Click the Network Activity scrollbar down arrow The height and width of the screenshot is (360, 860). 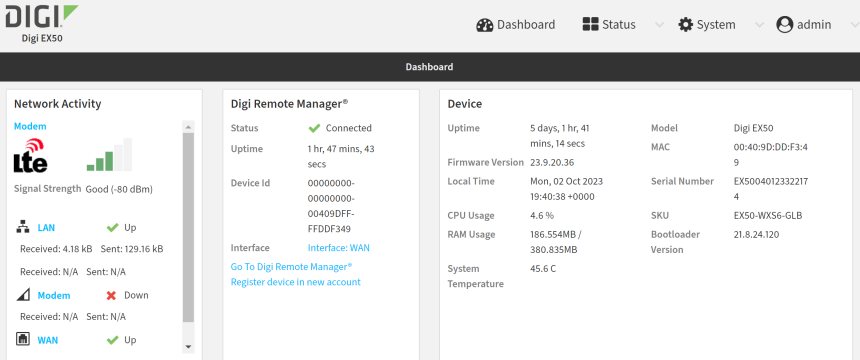coord(188,346)
